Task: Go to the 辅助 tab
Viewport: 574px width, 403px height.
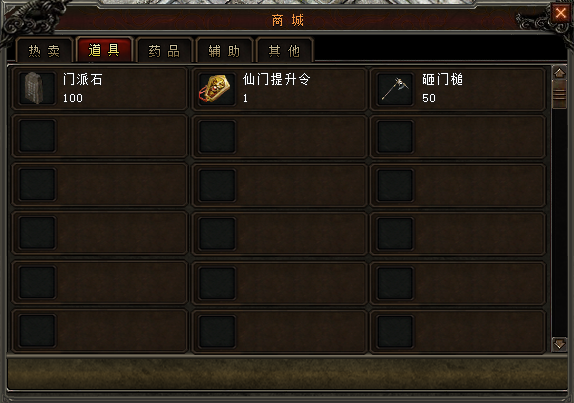Action: (x=224, y=51)
